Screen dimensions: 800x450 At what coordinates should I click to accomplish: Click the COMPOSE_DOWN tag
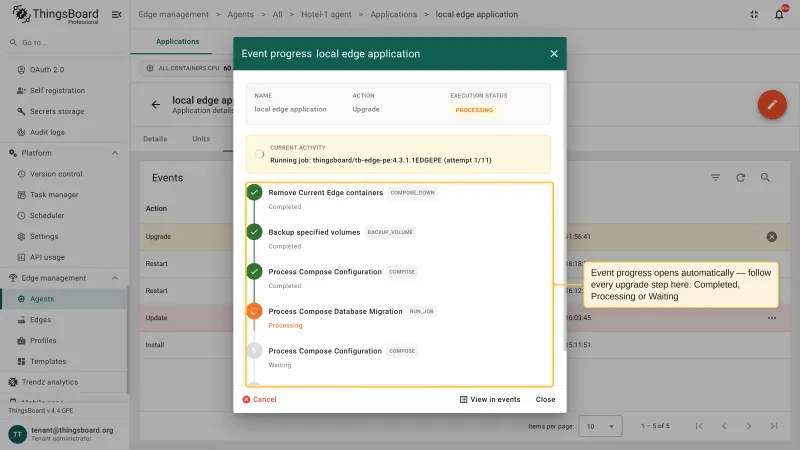pos(412,193)
